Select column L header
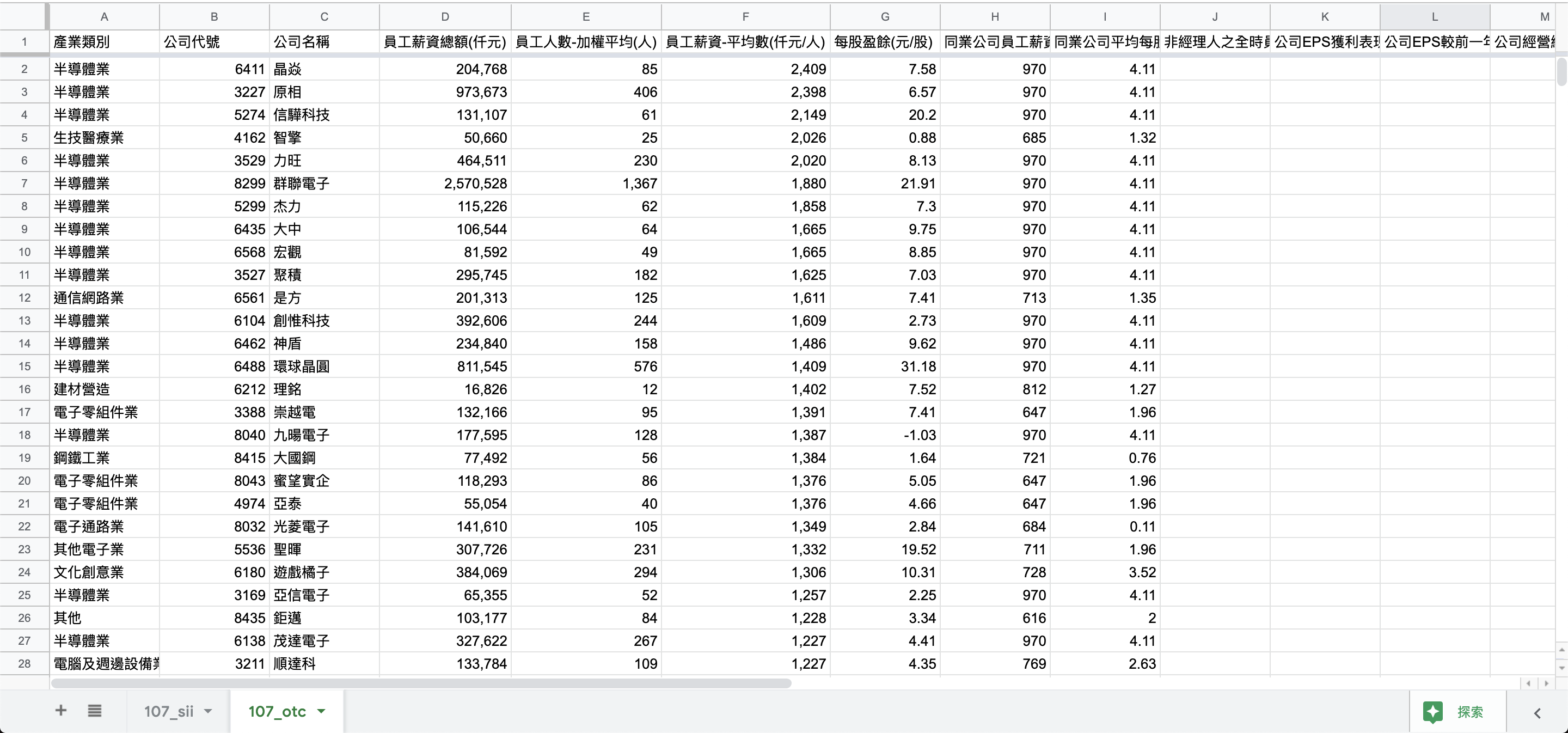This screenshot has height=733, width=1568. (x=1435, y=16)
